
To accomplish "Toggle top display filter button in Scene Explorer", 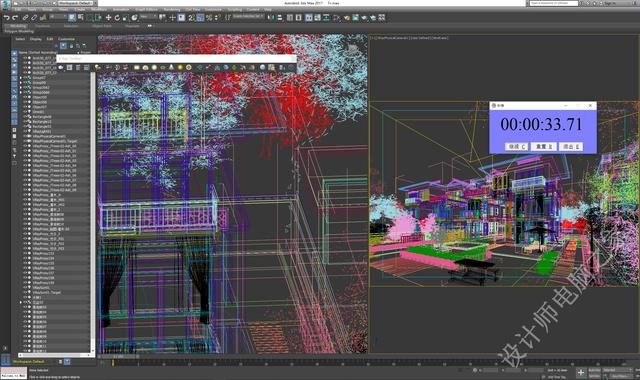I will [14, 53].
